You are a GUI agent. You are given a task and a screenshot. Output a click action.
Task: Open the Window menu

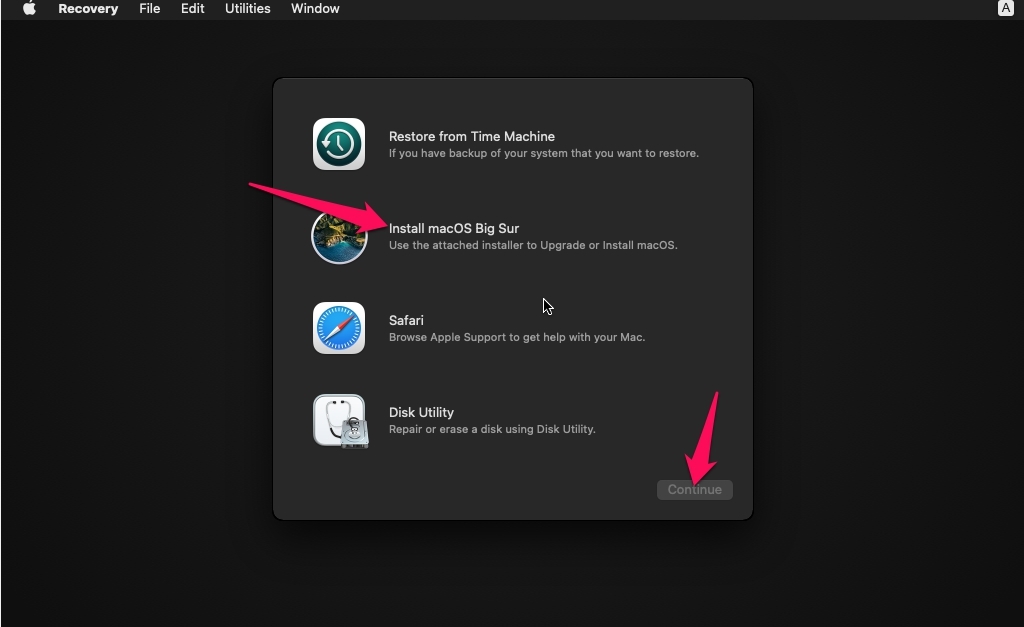(315, 9)
